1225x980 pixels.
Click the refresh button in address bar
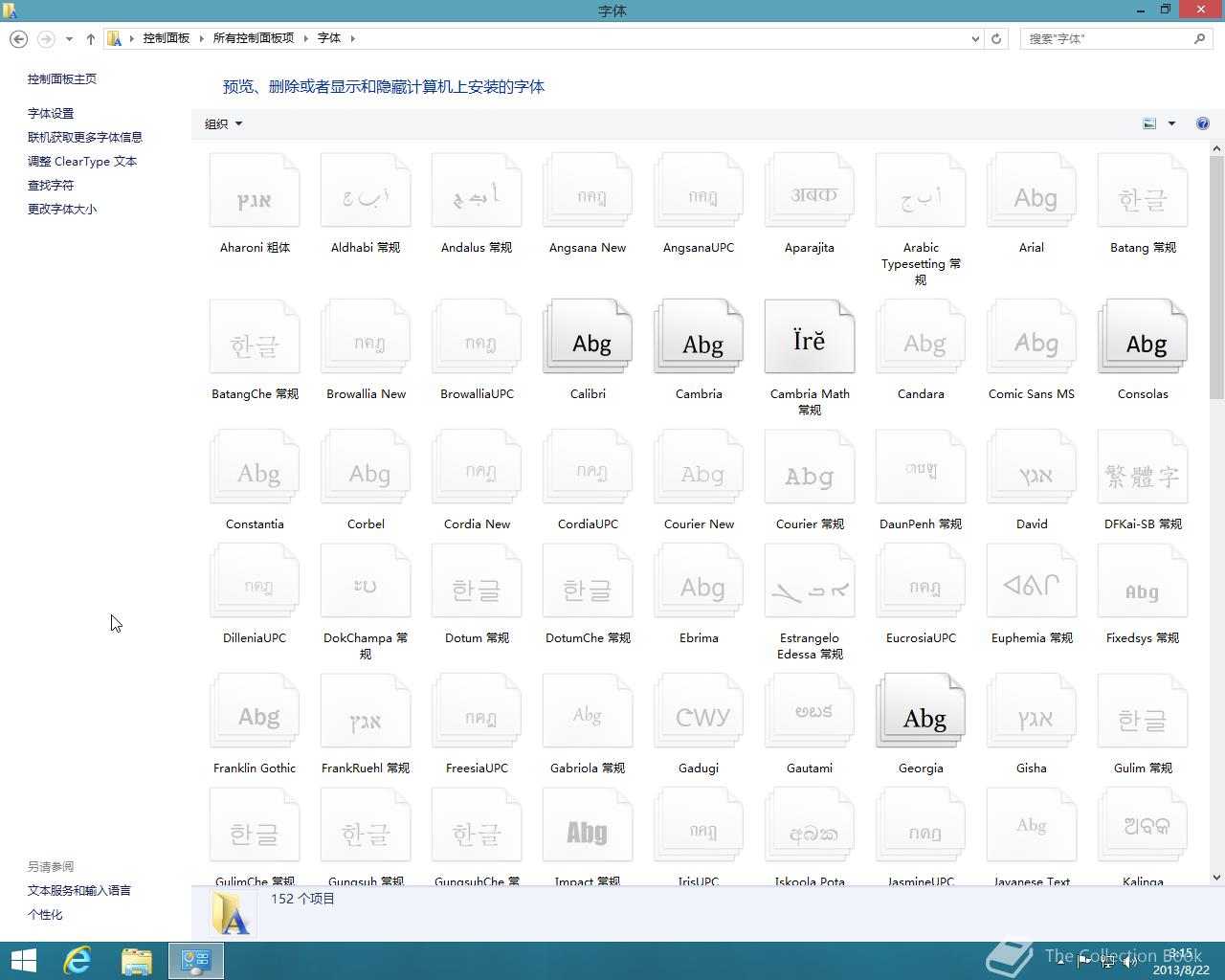point(996,38)
